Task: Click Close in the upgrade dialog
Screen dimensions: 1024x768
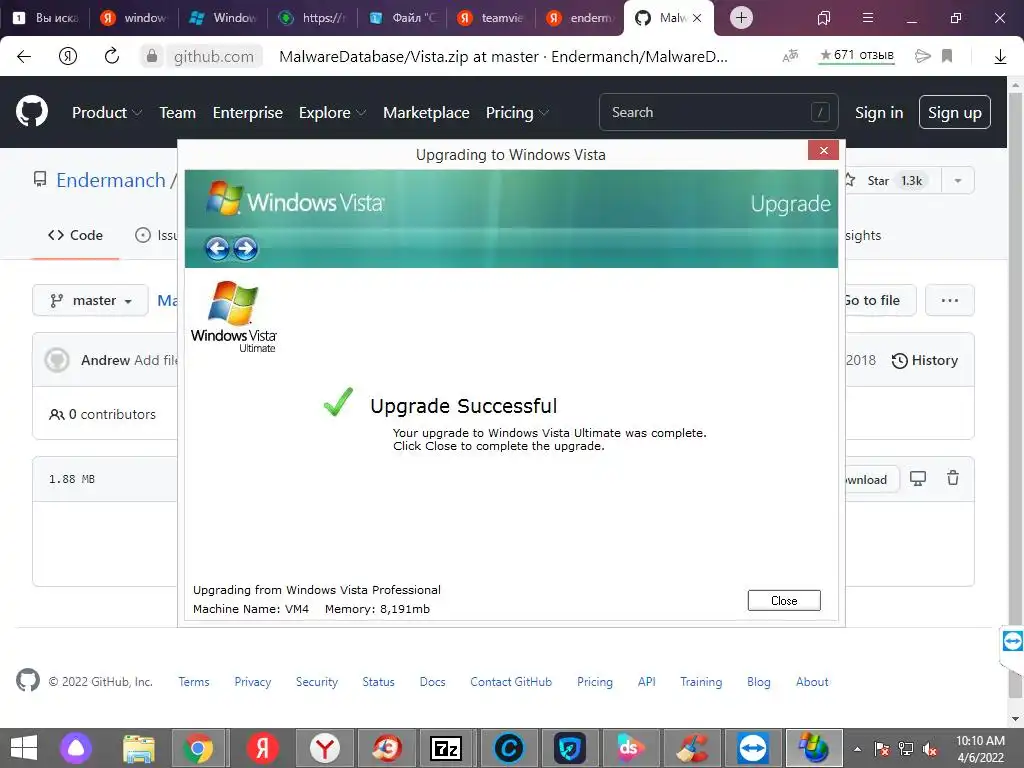Action: tap(784, 600)
